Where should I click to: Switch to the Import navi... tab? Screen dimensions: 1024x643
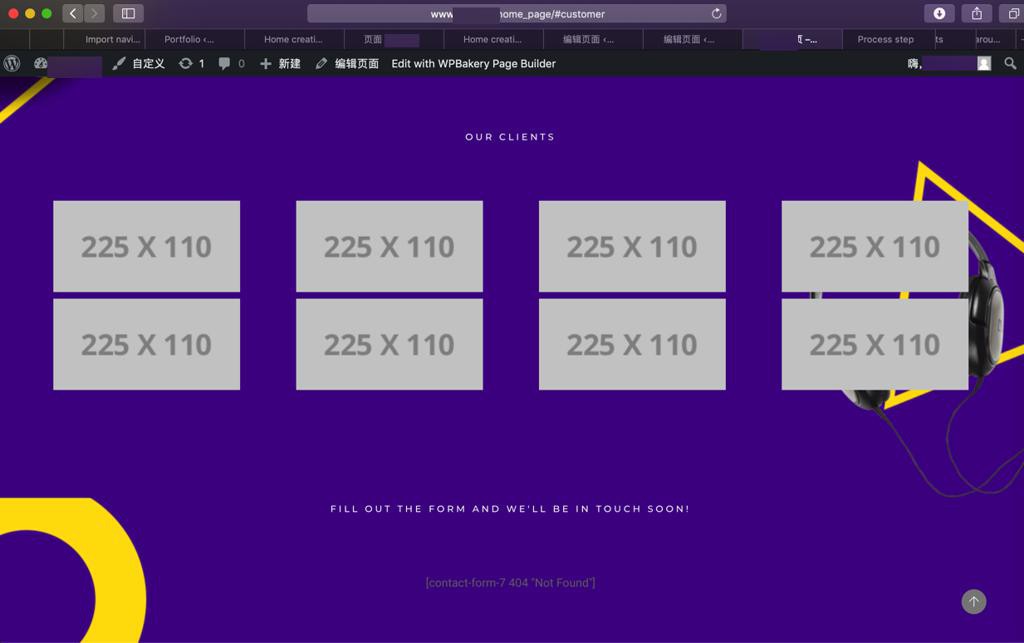tap(104, 39)
